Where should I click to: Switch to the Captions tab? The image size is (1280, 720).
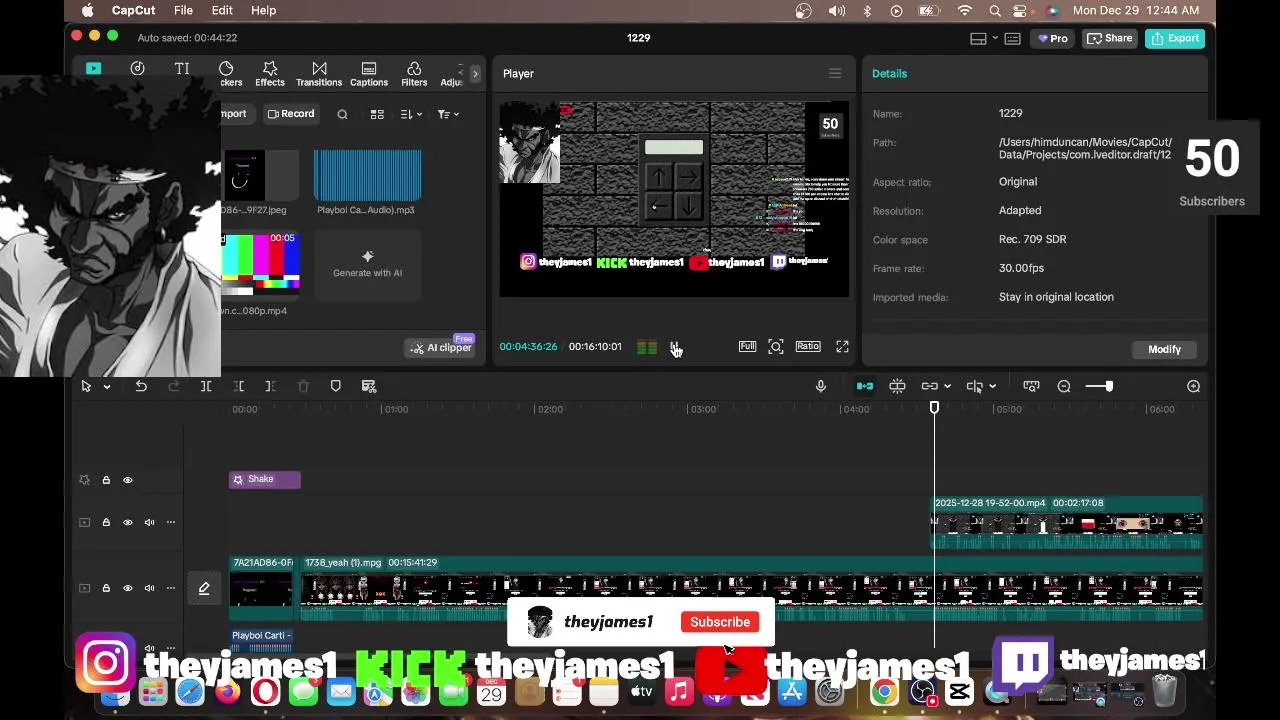point(369,74)
